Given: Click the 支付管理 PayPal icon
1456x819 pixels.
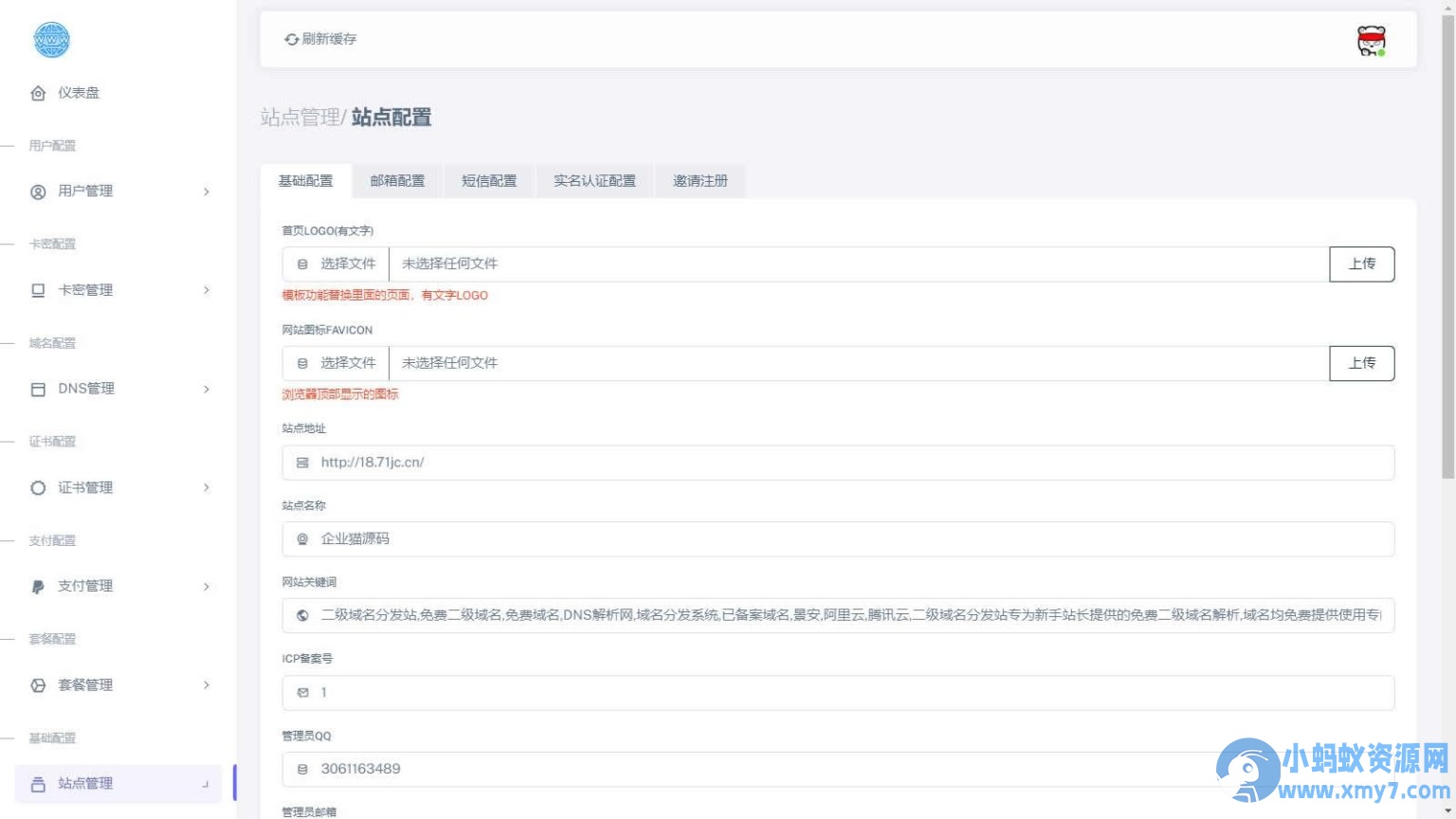Looking at the screenshot, I should click(38, 587).
